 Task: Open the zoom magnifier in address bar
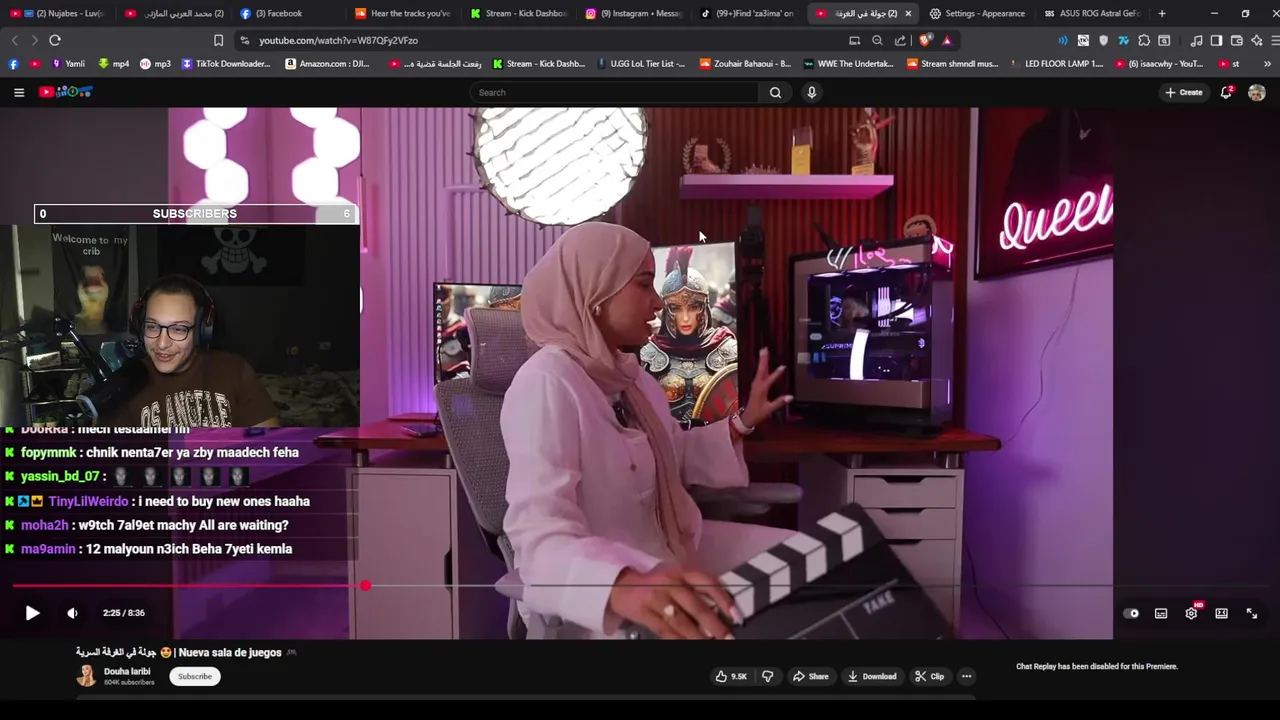[877, 40]
